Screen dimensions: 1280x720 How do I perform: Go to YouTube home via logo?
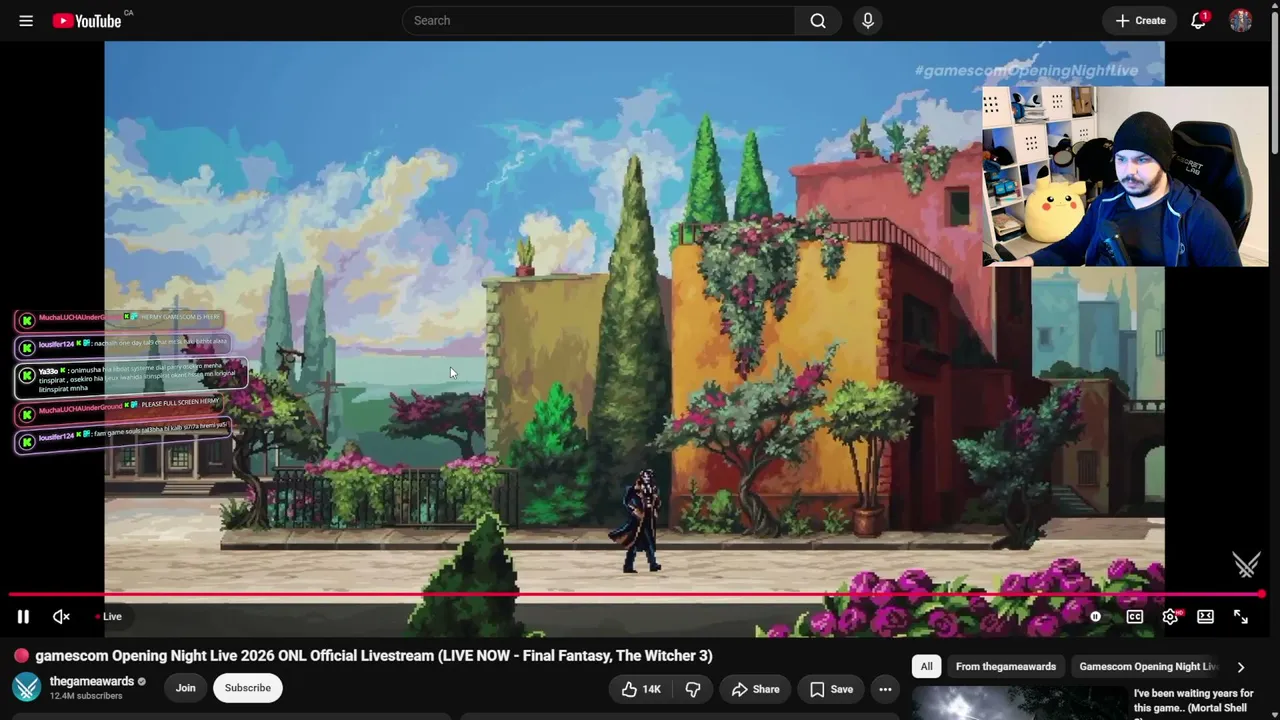[87, 20]
